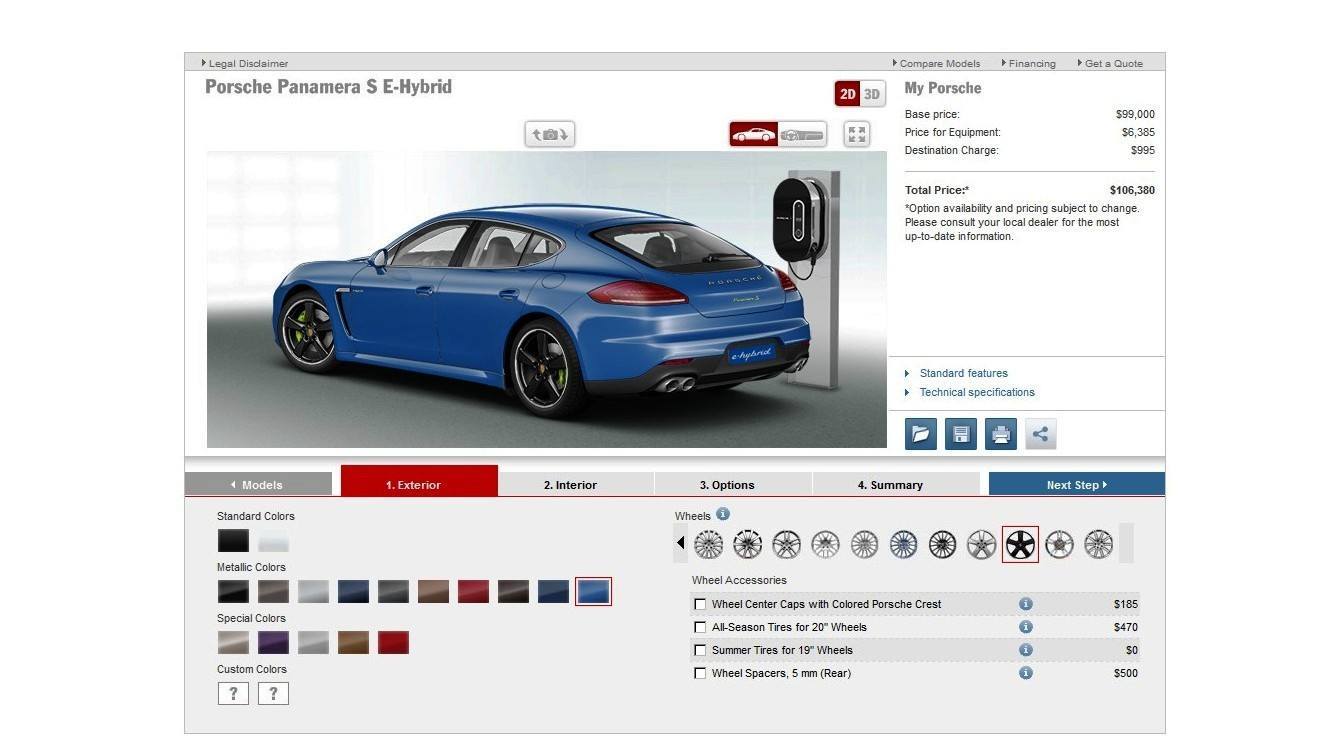The image size is (1326, 742).
Task: Show info for Wheel Center Caps with Colored Porsche Crest
Action: tap(1025, 604)
